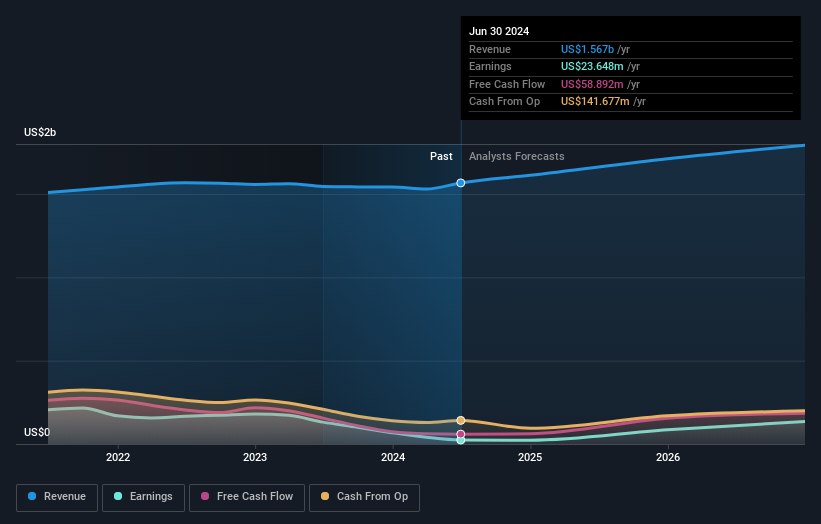
Task: Toggle the Revenue legend button
Action: point(57,497)
